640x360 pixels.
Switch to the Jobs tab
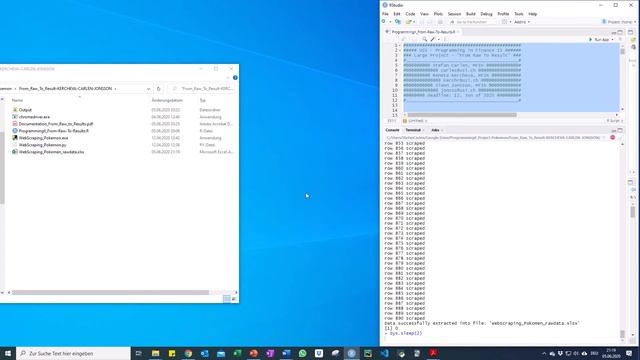point(436,130)
